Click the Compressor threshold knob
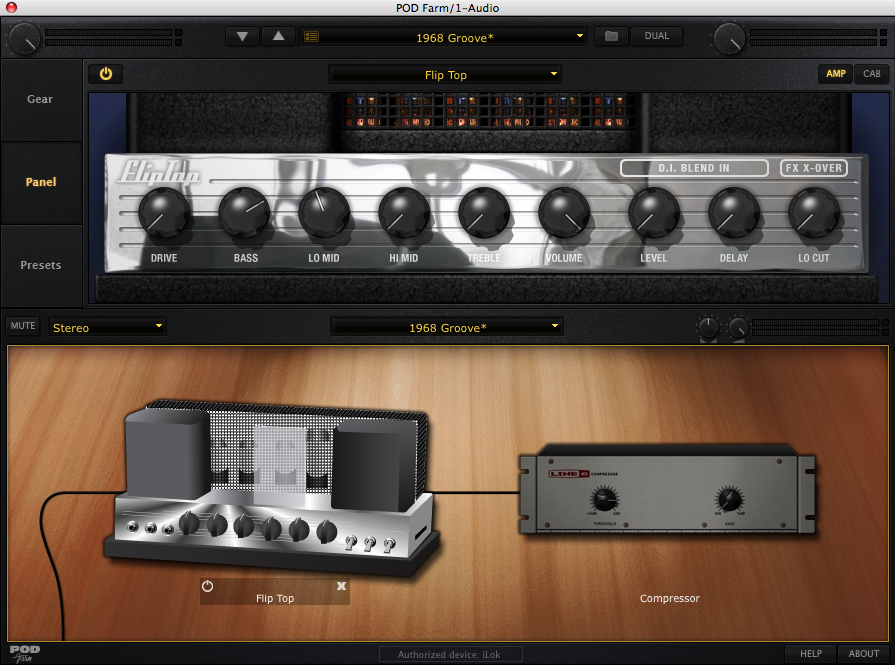 [604, 500]
